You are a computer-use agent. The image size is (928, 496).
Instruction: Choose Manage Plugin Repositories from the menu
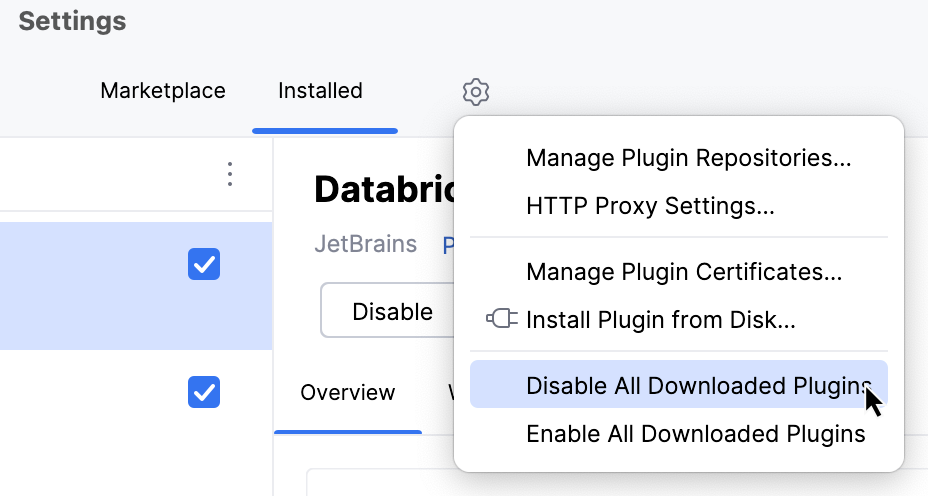[688, 158]
